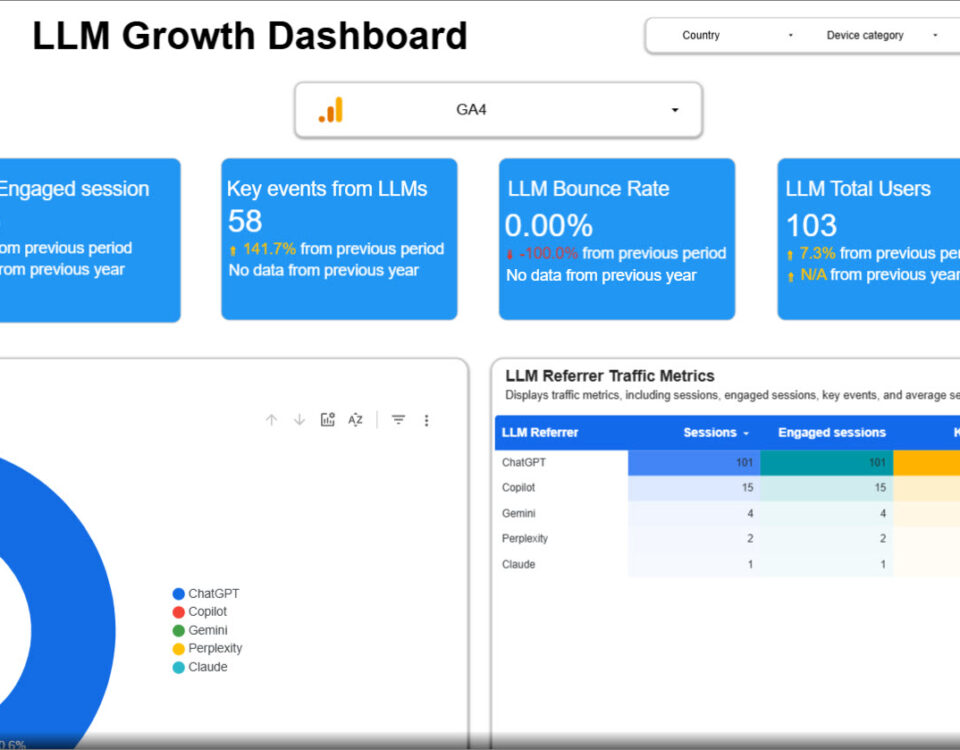Click the up arrow beside 7.3%

point(790,254)
